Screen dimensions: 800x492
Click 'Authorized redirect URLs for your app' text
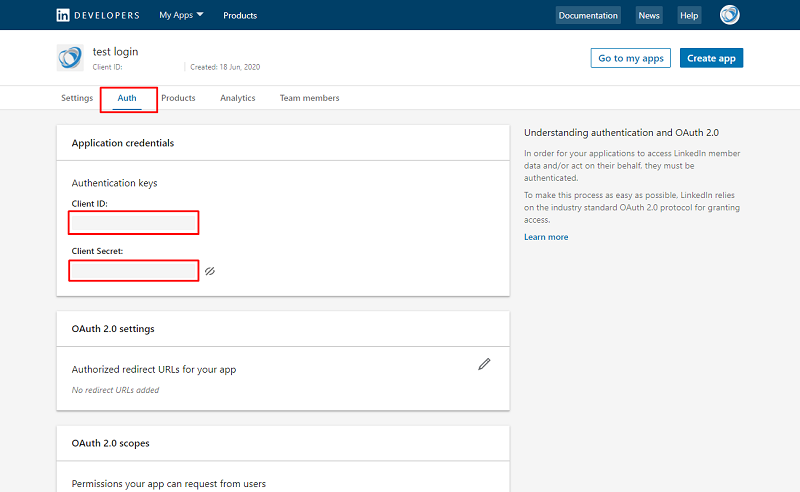pos(154,370)
